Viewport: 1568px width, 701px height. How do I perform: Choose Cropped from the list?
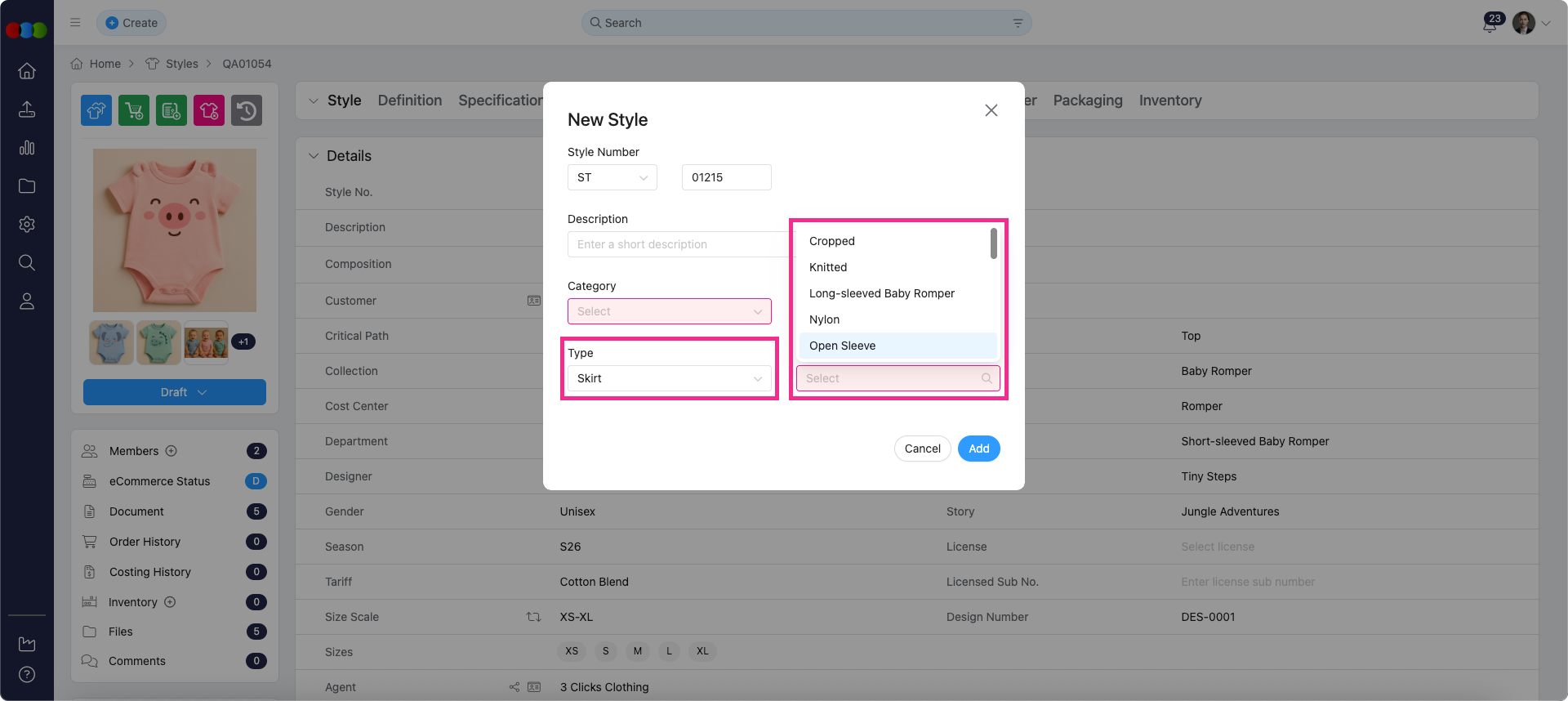[x=898, y=241]
